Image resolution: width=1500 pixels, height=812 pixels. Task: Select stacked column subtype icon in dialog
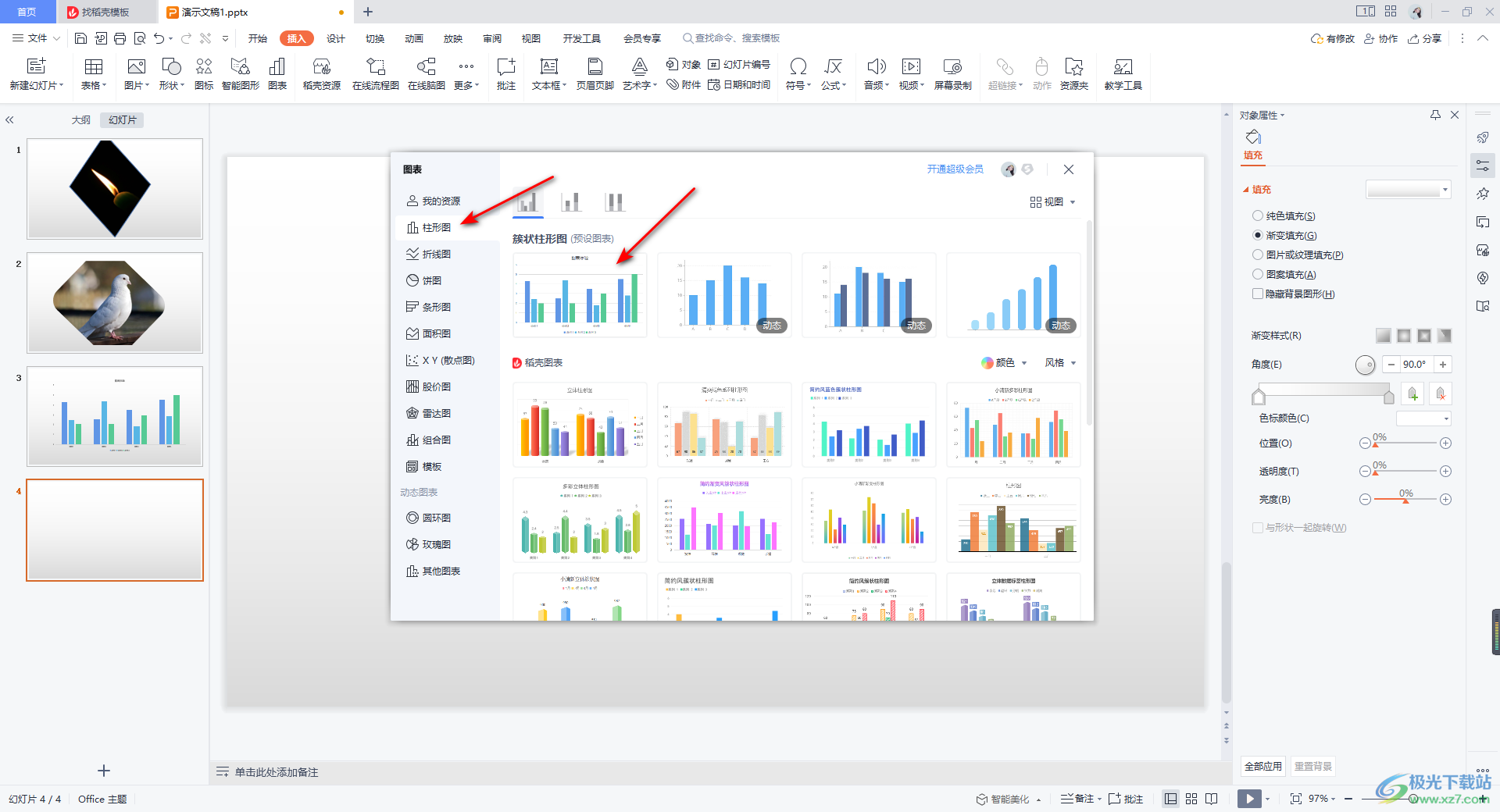coord(571,202)
